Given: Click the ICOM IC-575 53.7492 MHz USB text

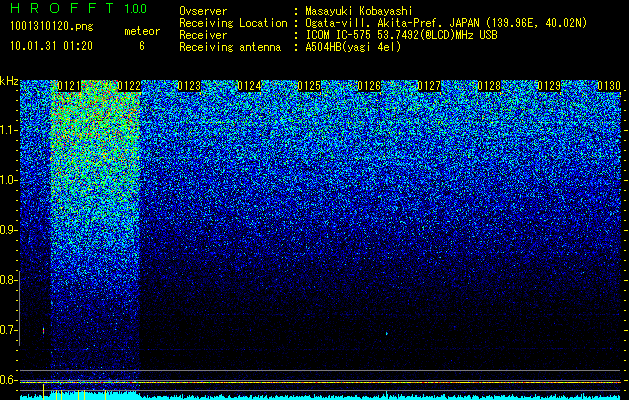Looking at the screenshot, I should point(401,35).
